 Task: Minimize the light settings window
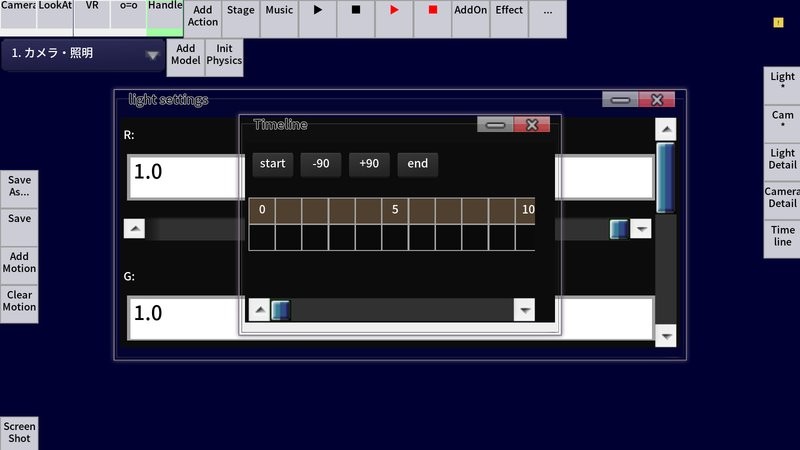620,99
